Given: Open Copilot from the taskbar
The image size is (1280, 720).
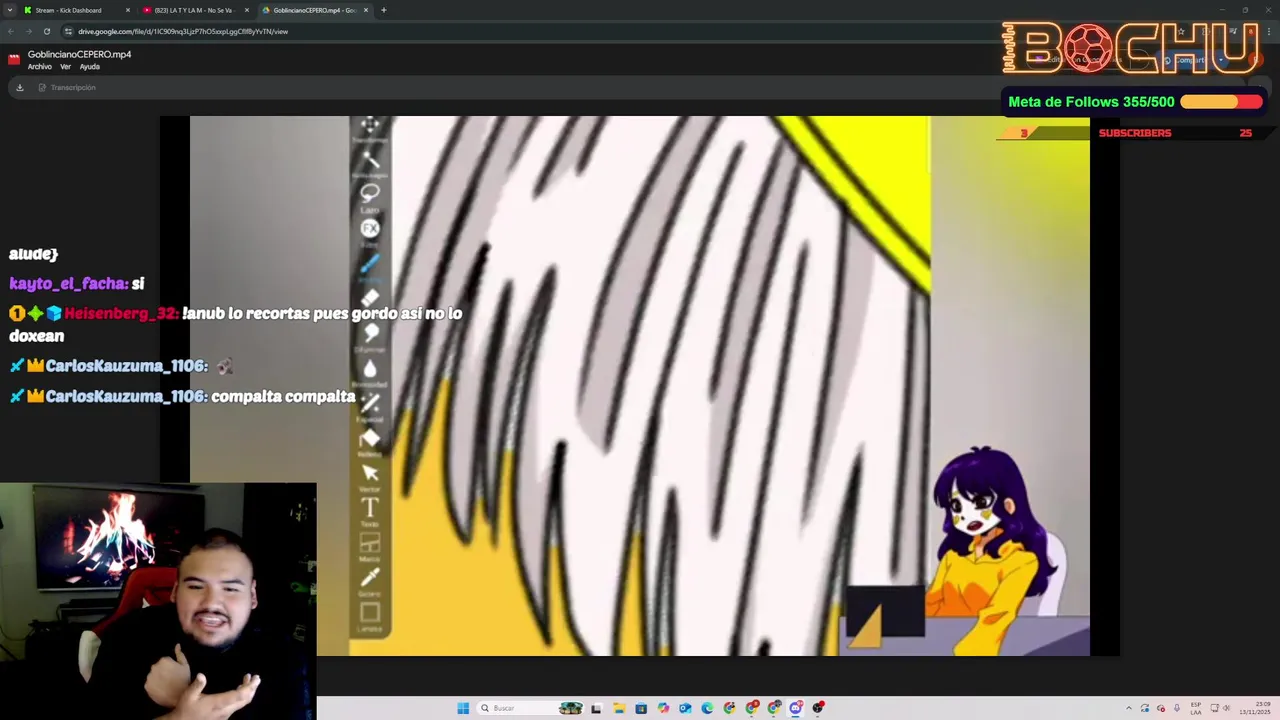Looking at the screenshot, I should 663,708.
